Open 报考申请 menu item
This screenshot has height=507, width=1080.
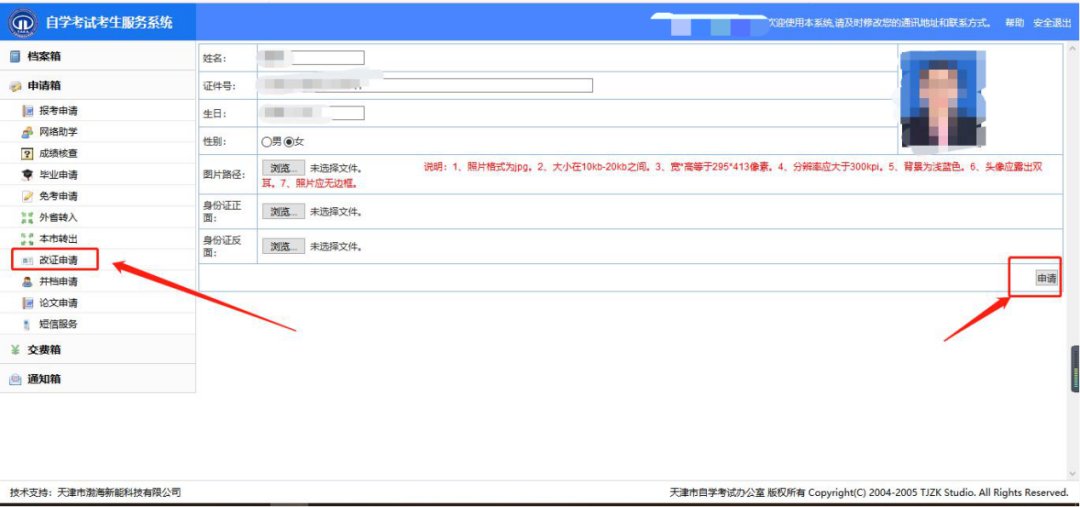(x=59, y=111)
